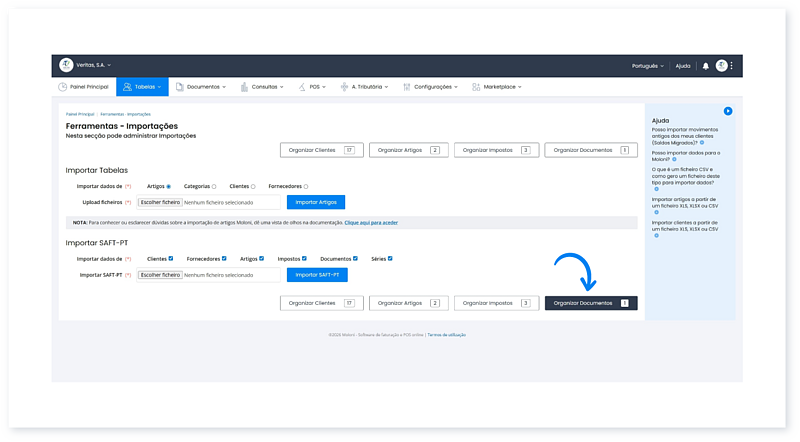Expand the Veritas, S.A. company dropdown
800x442 pixels.
pos(95,66)
